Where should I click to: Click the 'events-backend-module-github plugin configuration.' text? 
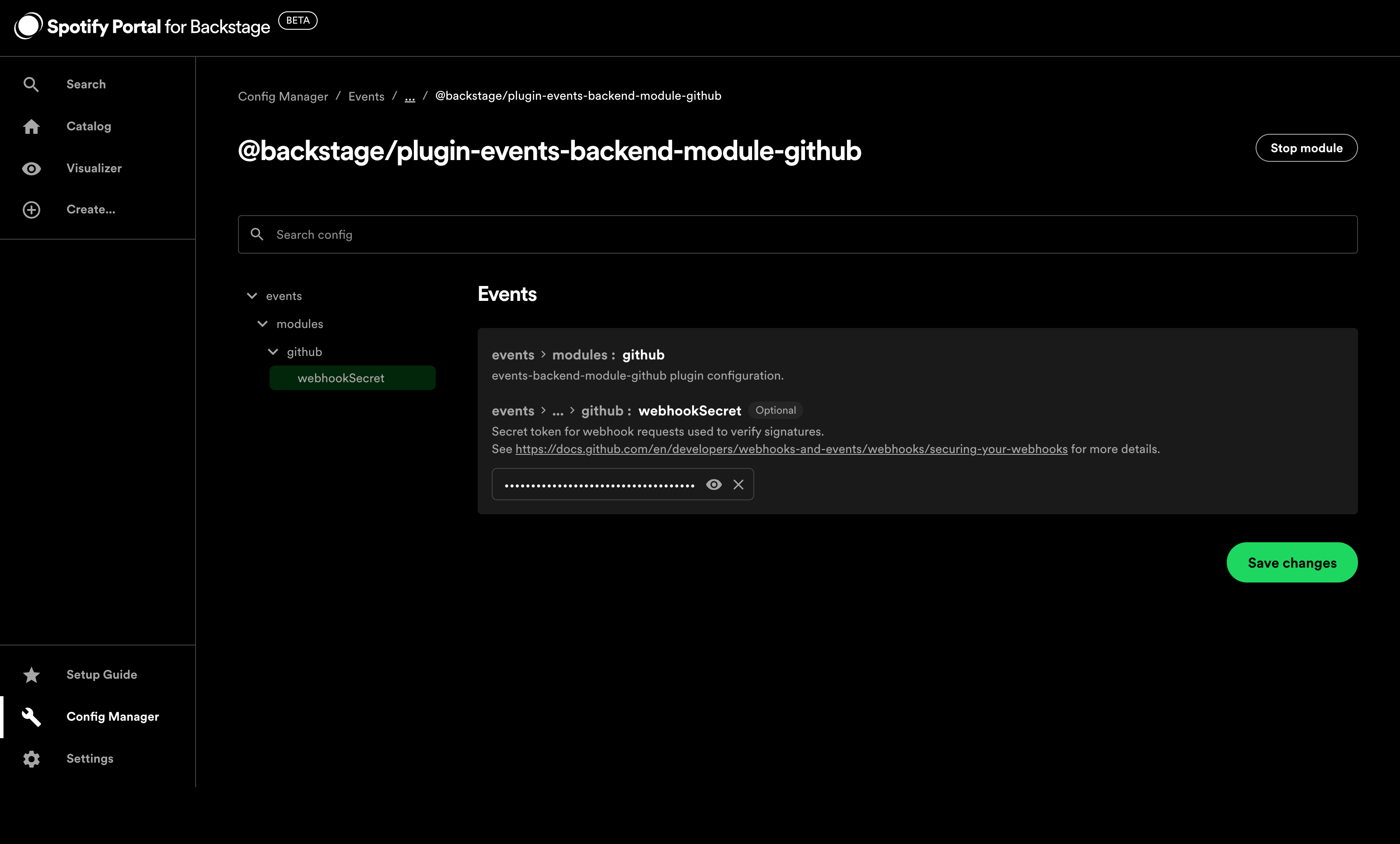point(637,375)
